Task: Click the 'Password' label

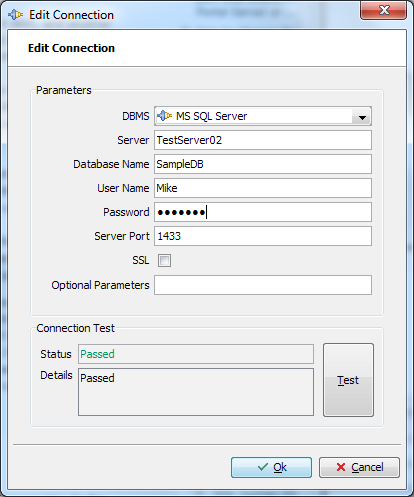Action: pyautogui.click(x=126, y=212)
